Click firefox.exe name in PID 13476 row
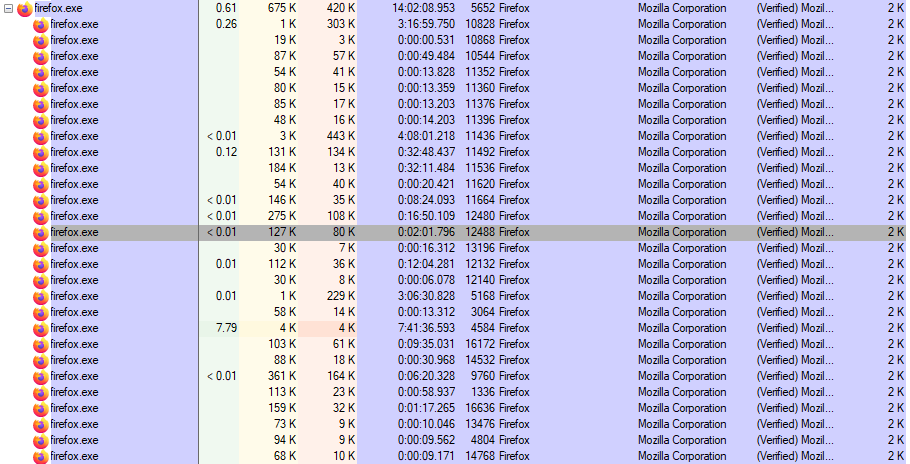 coord(74,424)
